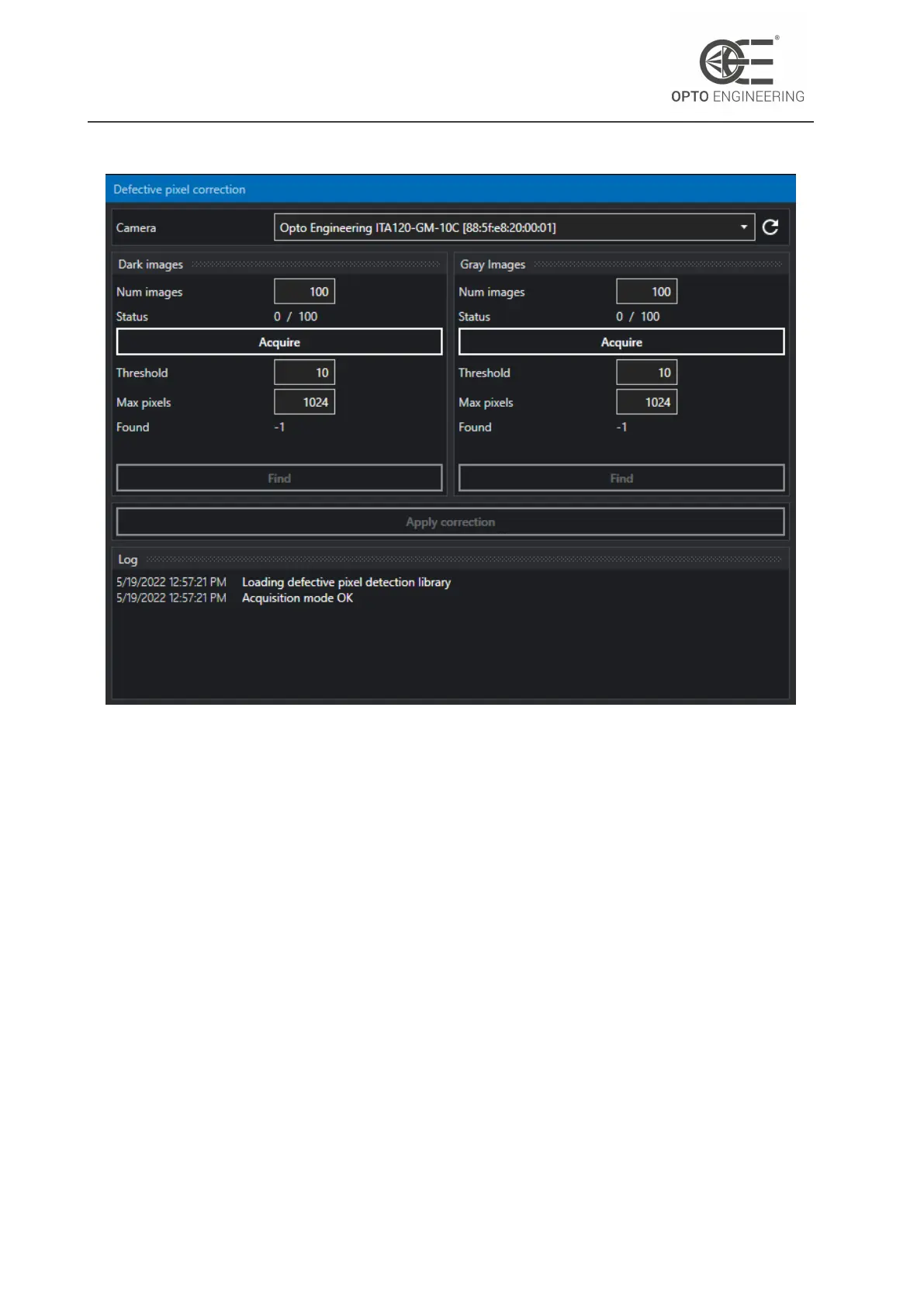
Task: Select the Dark images group header
Action: pos(279,264)
